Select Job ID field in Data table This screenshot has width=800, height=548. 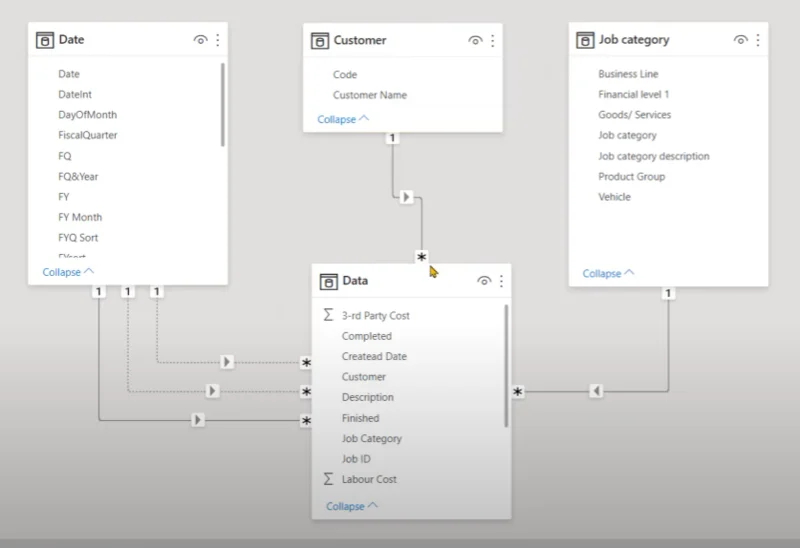pos(356,459)
